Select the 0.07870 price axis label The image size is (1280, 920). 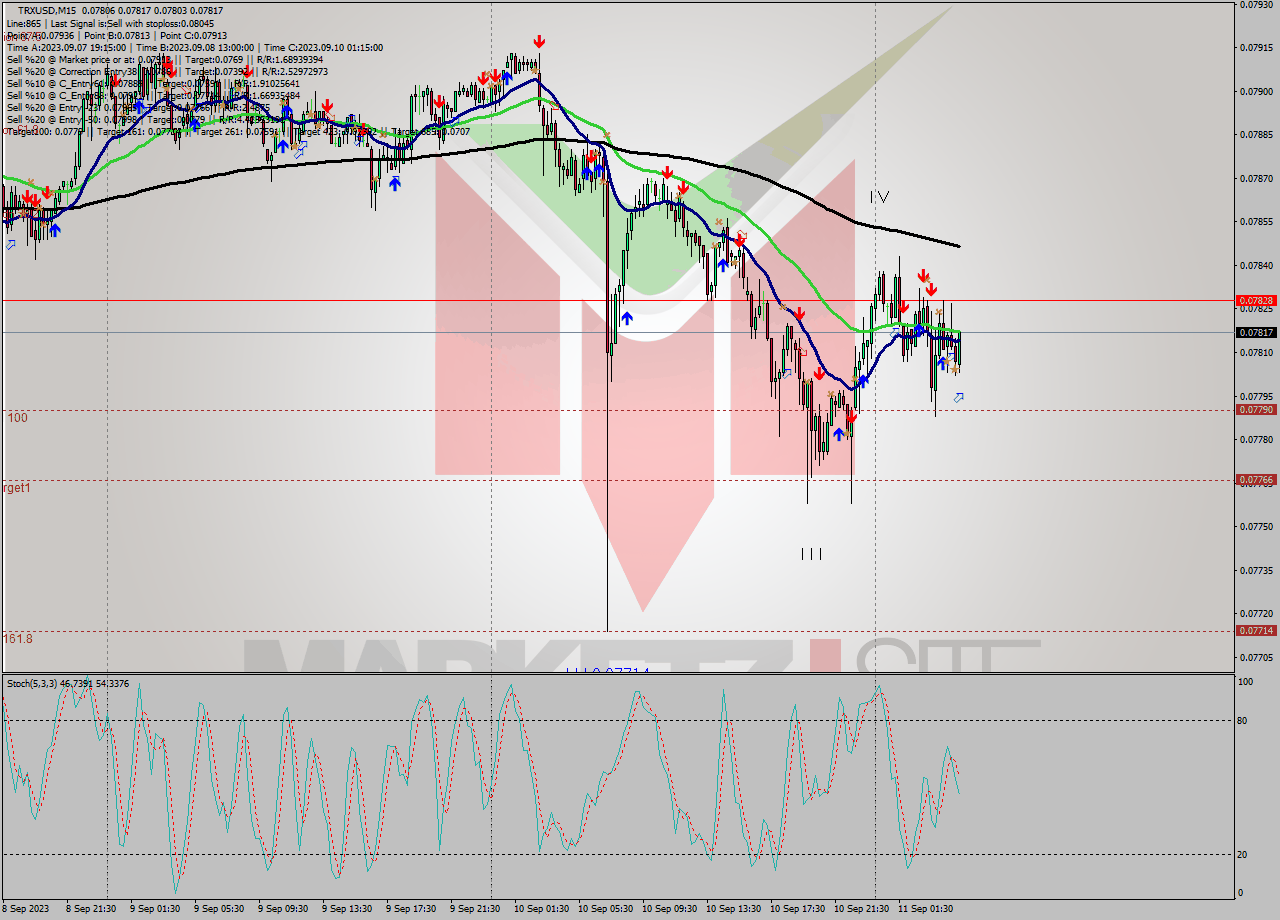point(1256,178)
